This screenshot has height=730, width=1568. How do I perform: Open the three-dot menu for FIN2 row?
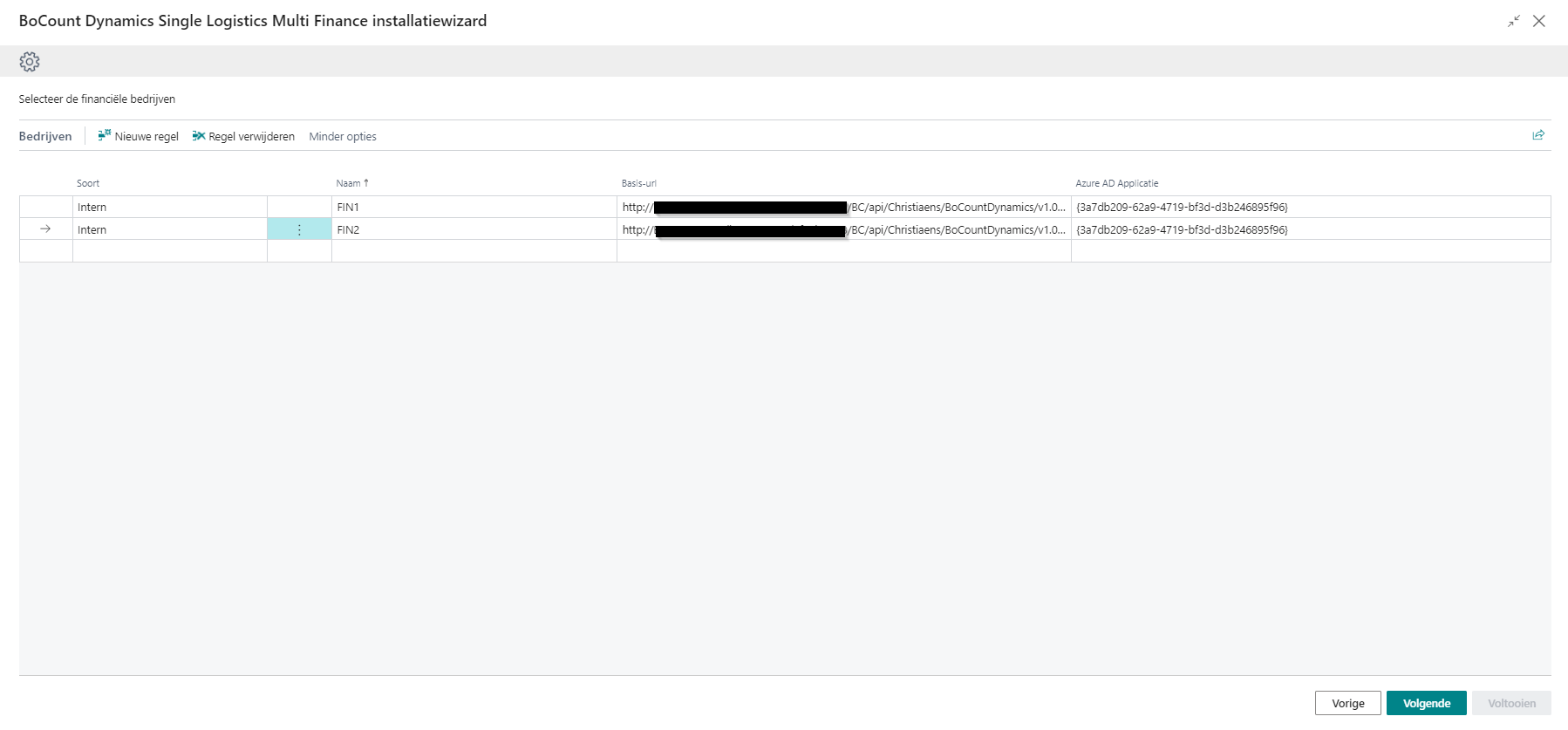(299, 230)
